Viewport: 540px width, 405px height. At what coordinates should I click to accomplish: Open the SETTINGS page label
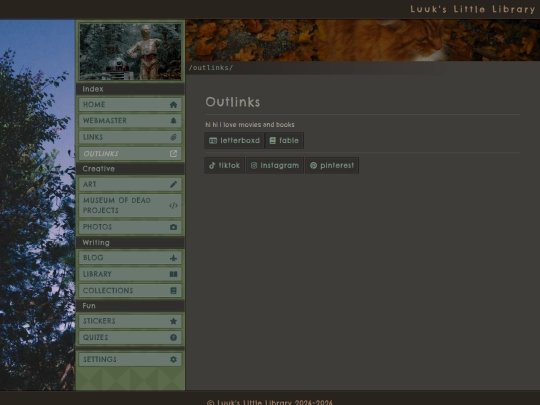coord(100,360)
